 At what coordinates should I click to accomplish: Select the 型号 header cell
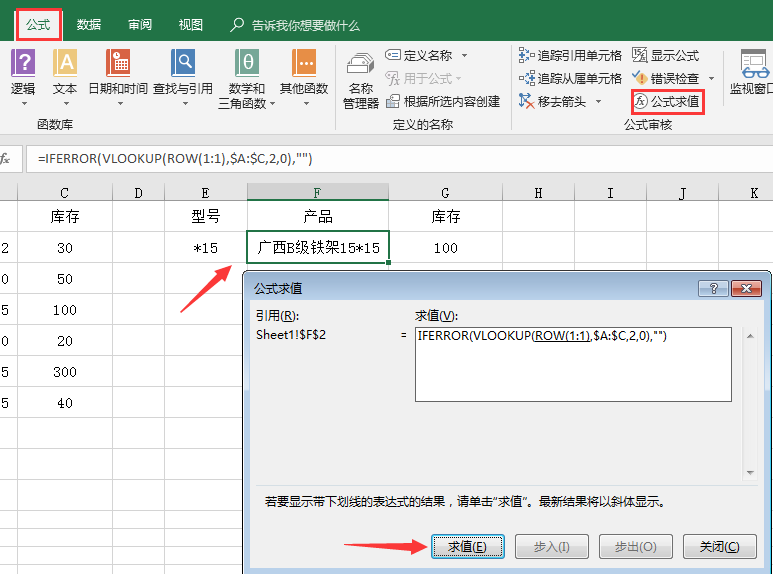(x=206, y=216)
